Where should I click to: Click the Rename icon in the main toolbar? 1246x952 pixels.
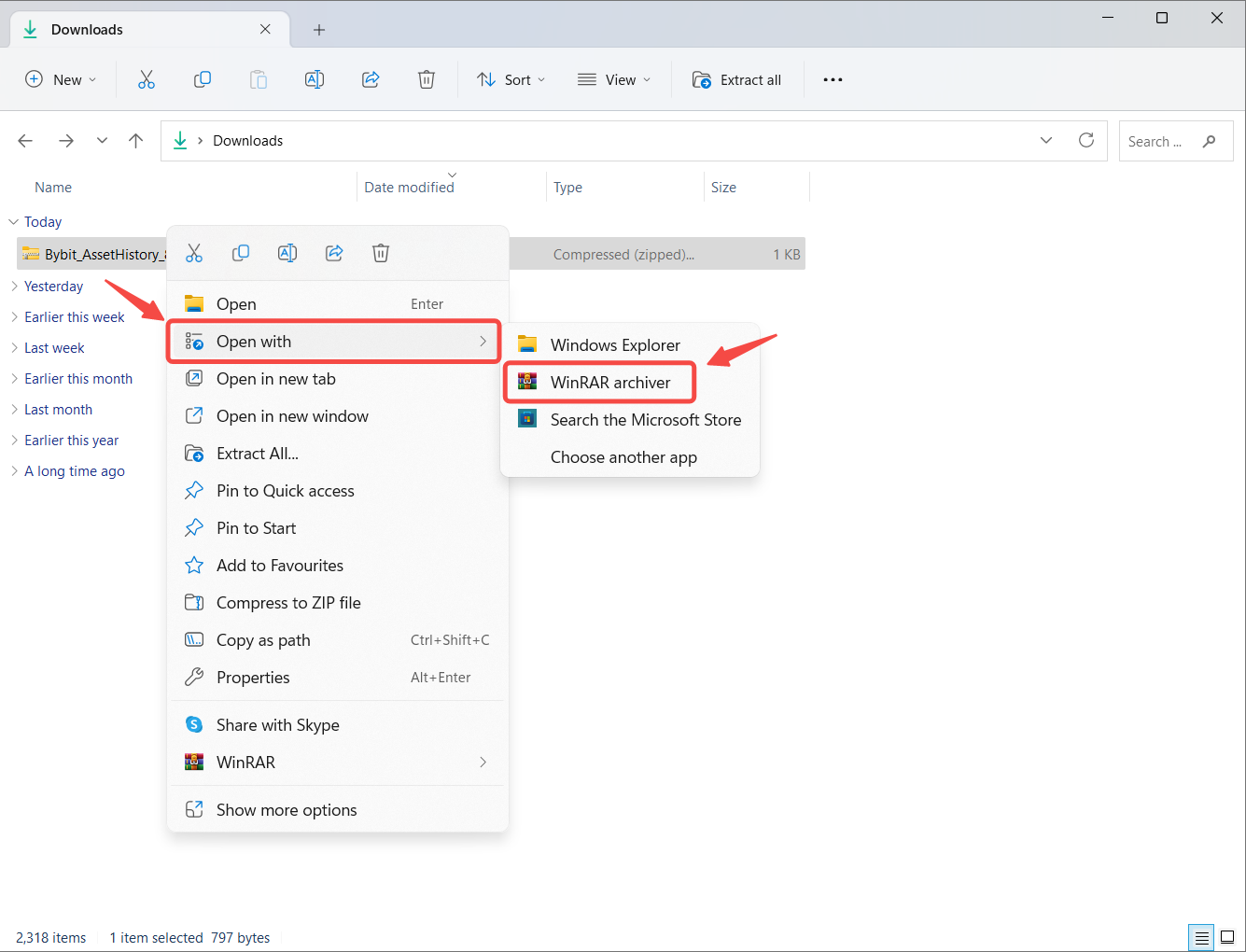(315, 80)
